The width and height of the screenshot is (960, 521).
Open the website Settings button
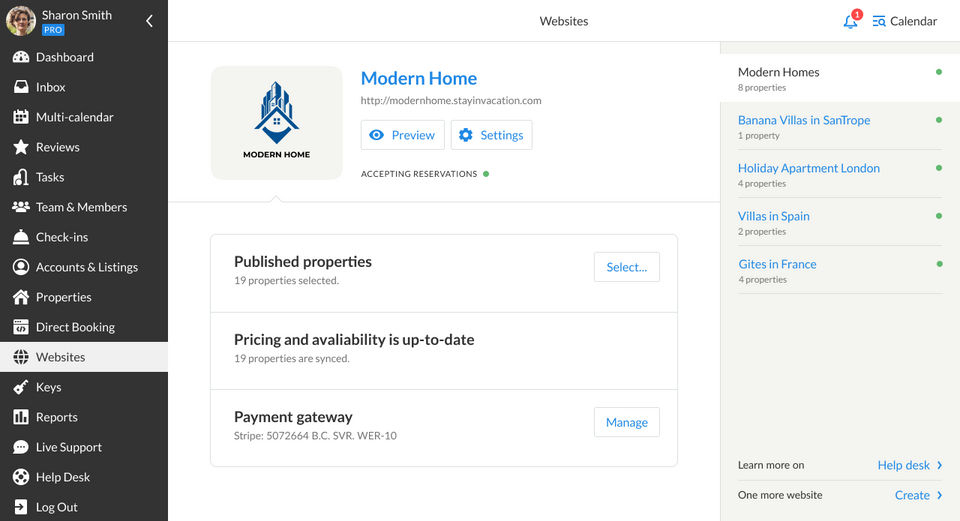(491, 135)
